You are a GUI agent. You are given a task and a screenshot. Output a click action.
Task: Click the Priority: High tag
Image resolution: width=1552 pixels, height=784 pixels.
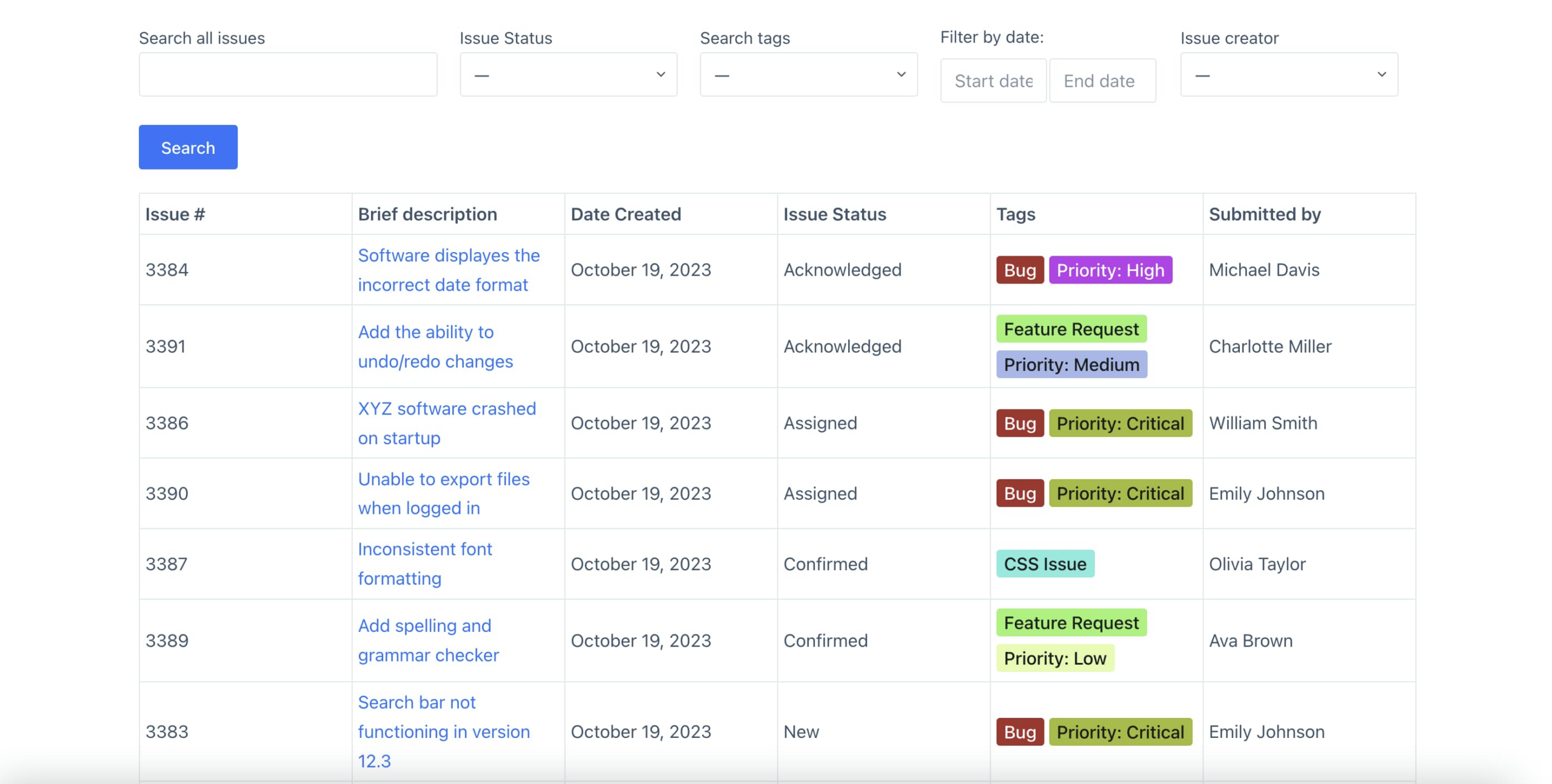1109,270
